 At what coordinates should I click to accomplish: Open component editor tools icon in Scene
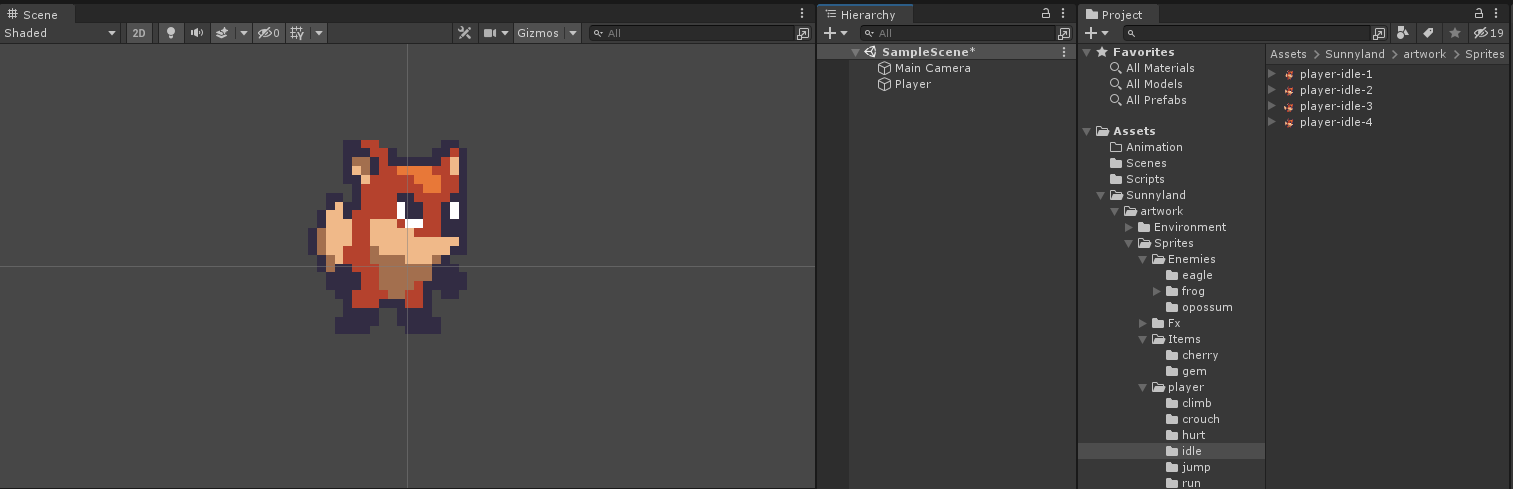(x=464, y=33)
